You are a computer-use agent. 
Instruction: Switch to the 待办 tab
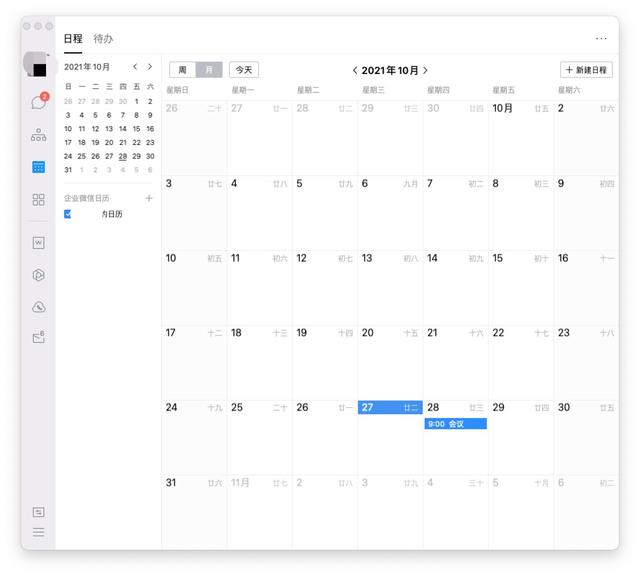click(103, 38)
